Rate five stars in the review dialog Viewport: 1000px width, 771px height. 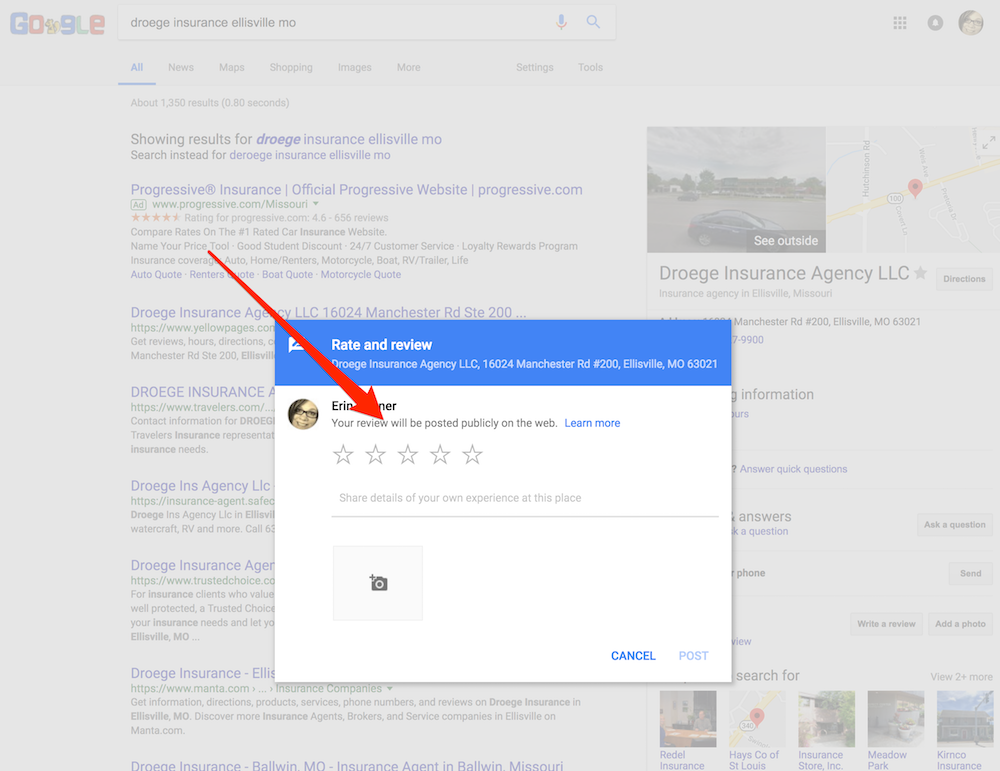(473, 455)
